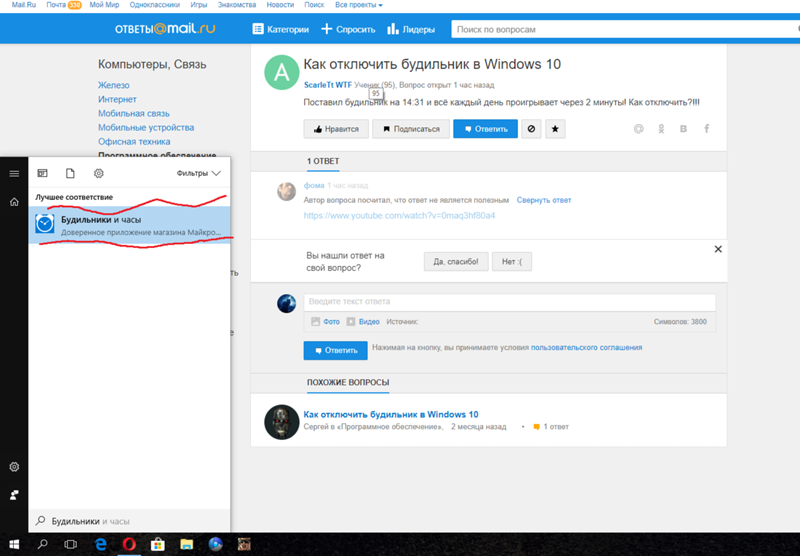Report question with the prohibition icon

531,129
